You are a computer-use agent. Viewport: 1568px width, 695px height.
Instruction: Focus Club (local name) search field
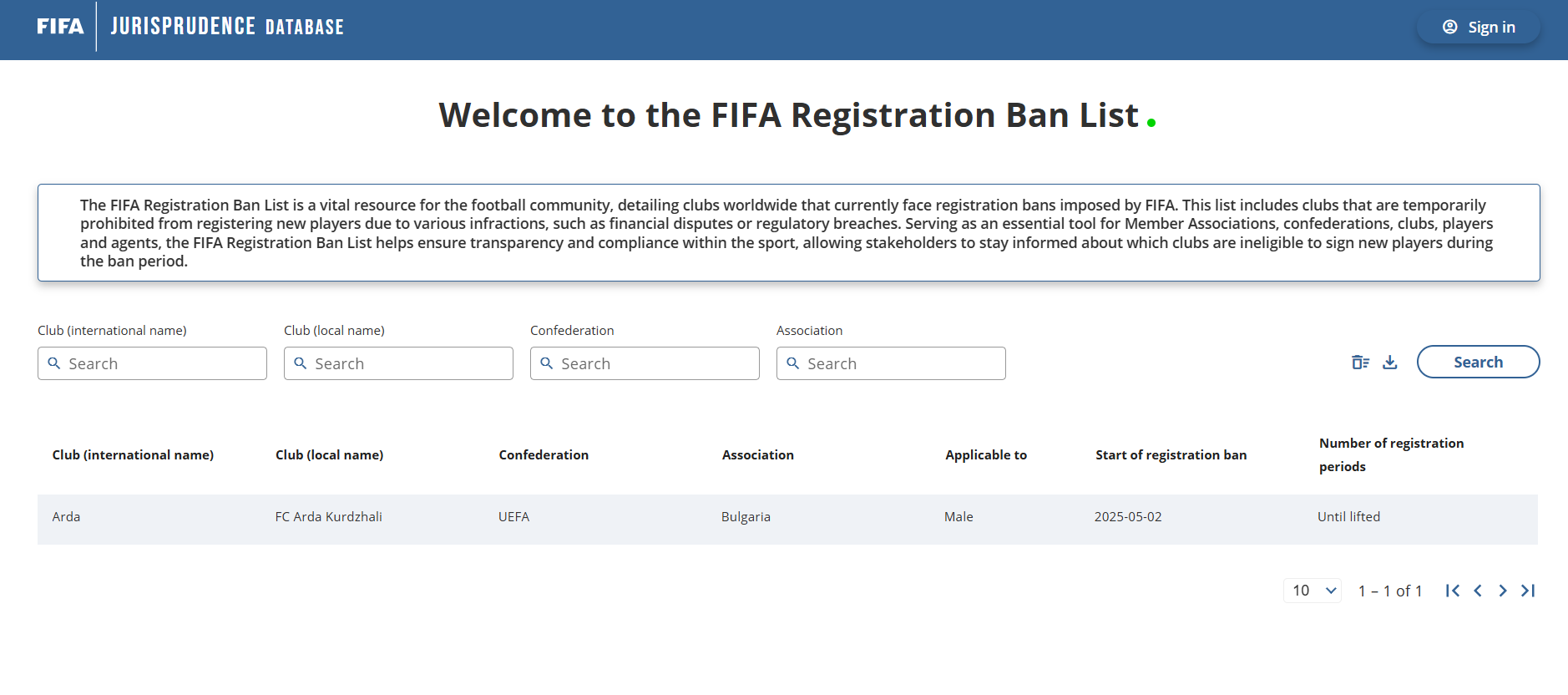click(398, 363)
